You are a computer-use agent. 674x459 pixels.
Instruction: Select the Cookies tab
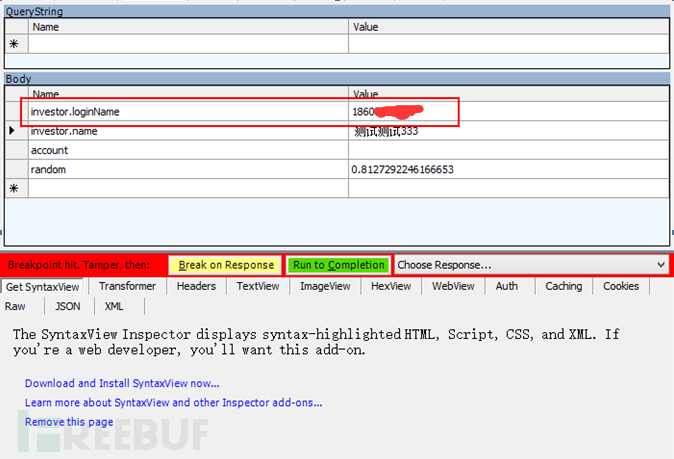tap(621, 286)
